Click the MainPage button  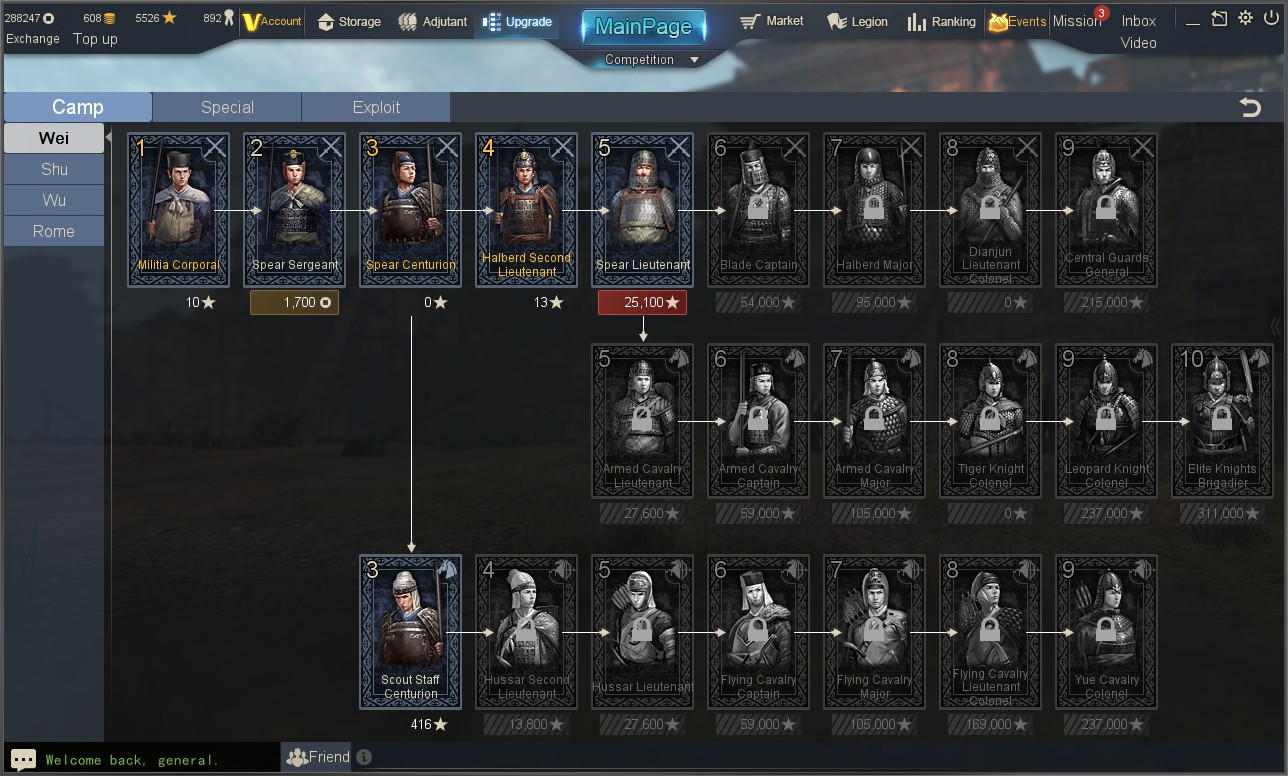click(x=644, y=27)
